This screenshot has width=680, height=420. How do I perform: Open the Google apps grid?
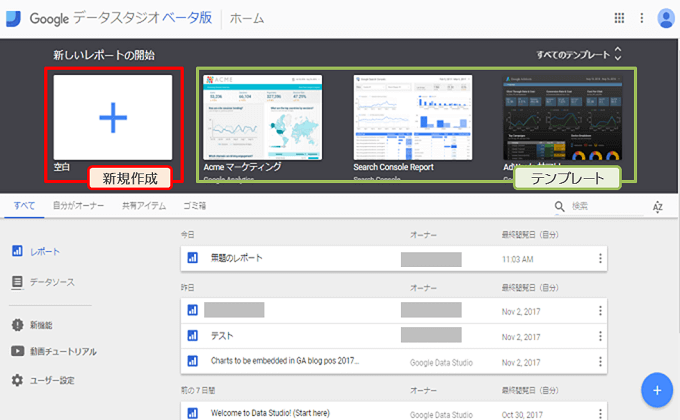(619, 18)
